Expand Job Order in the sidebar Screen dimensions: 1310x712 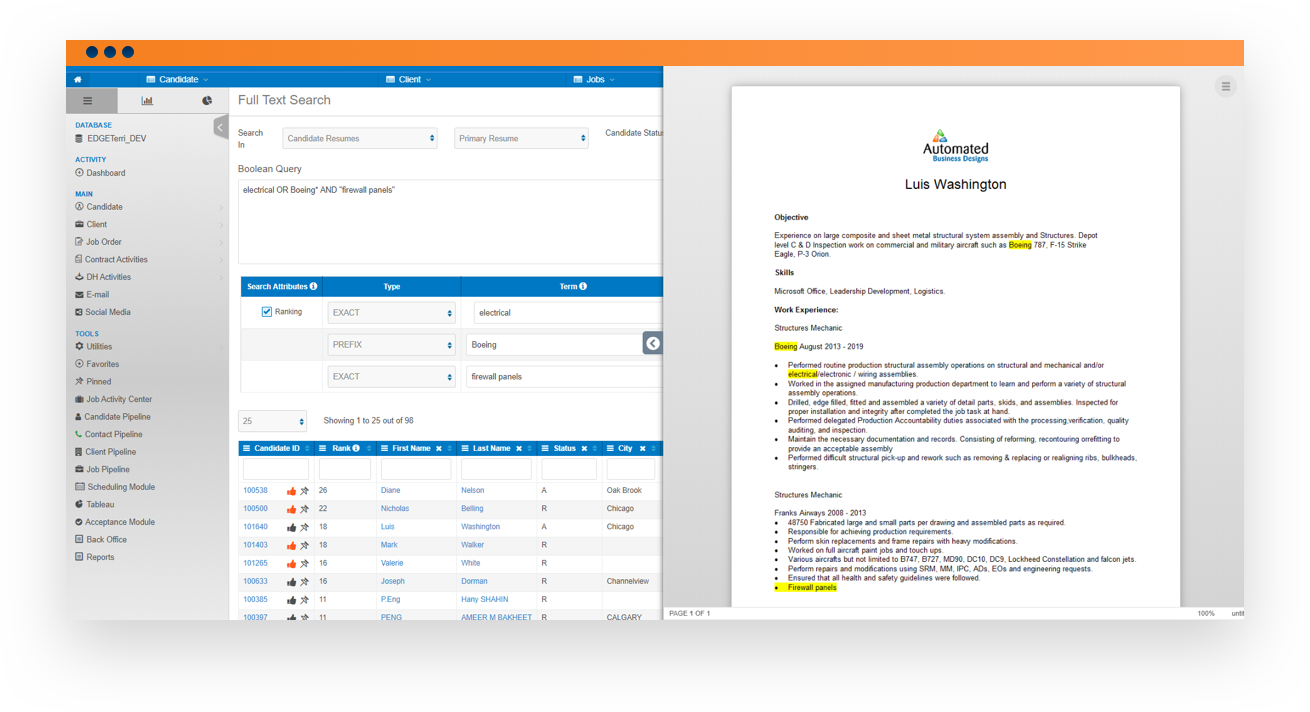pyautogui.click(x=148, y=242)
